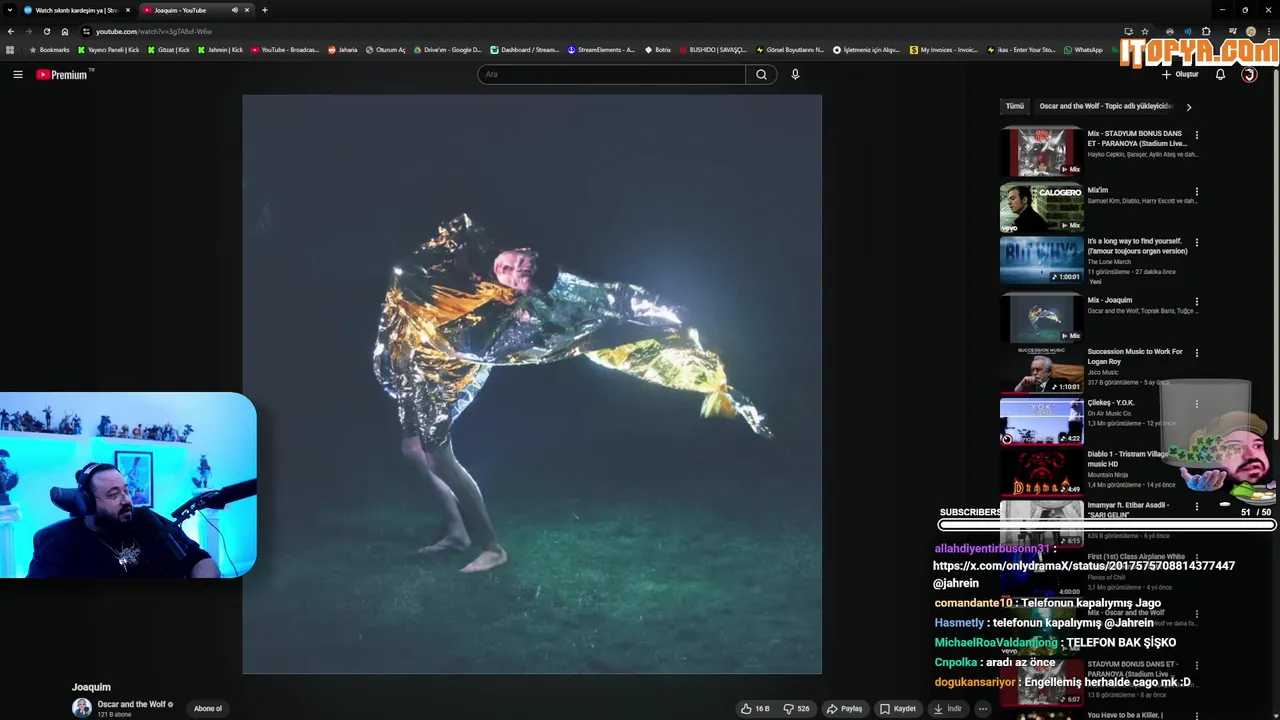Select the Tümü filter chip
Image resolution: width=1280 pixels, height=720 pixels.
pos(1015,106)
